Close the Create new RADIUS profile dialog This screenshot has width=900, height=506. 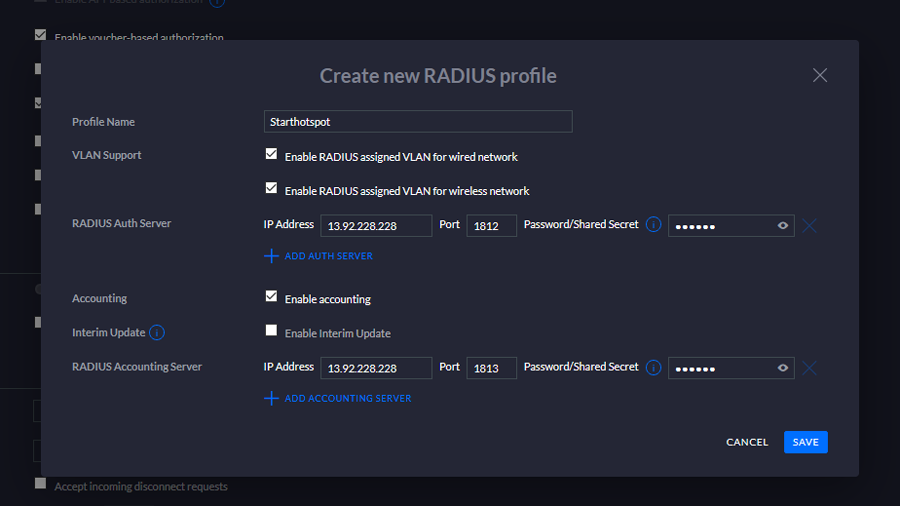(x=820, y=76)
